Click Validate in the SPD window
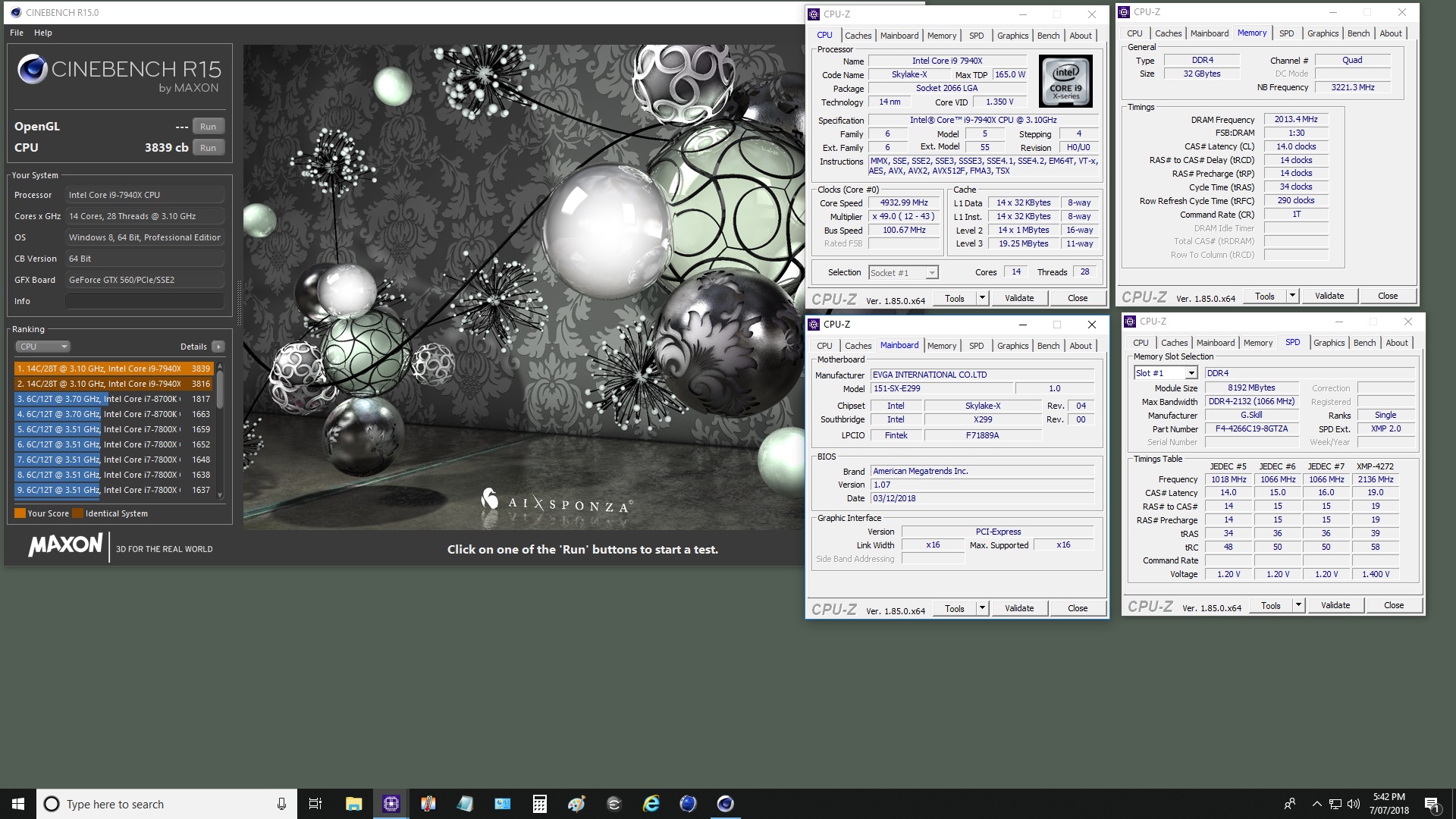1456x819 pixels. click(x=1335, y=605)
